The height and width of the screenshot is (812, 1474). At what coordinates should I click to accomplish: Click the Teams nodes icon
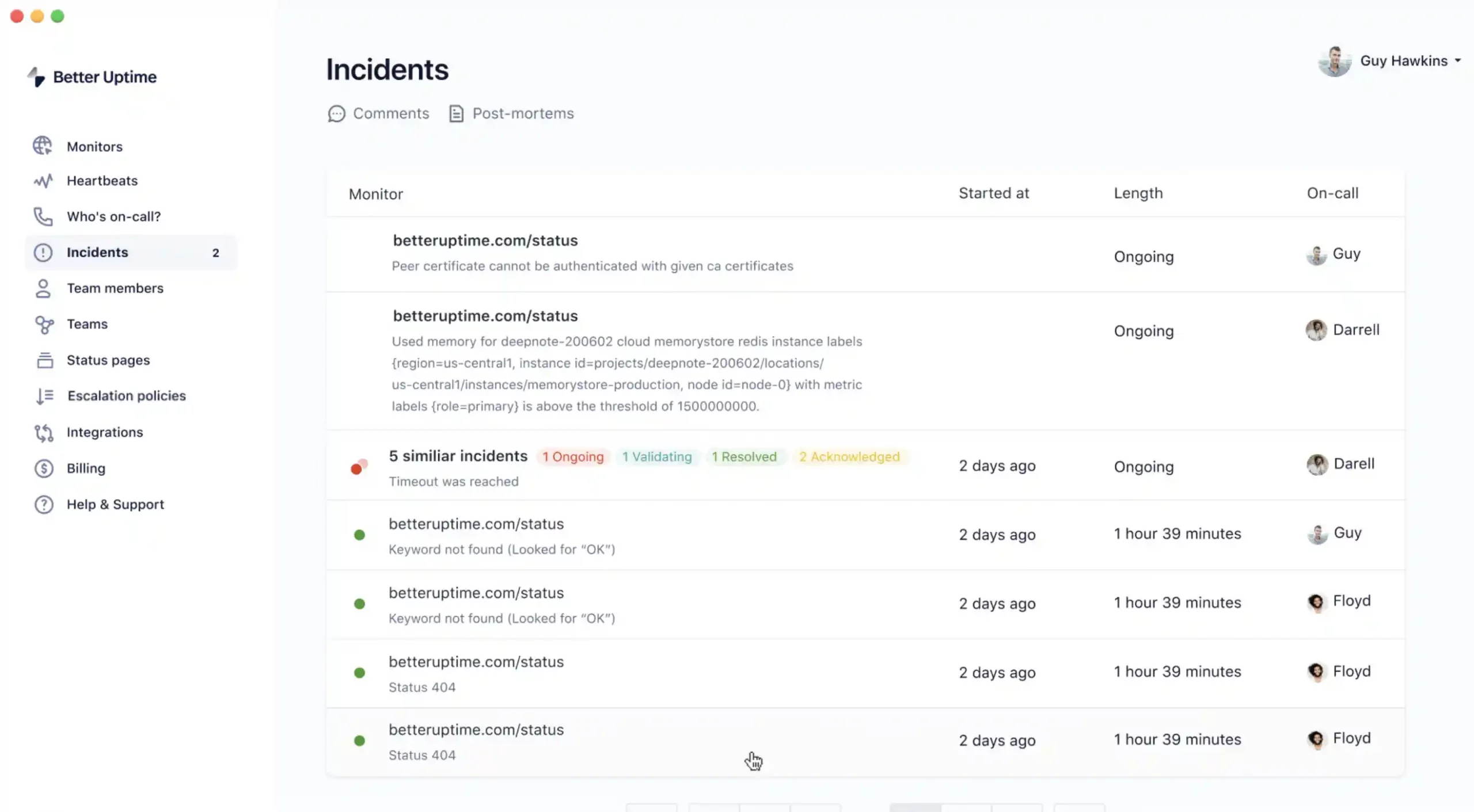click(44, 325)
